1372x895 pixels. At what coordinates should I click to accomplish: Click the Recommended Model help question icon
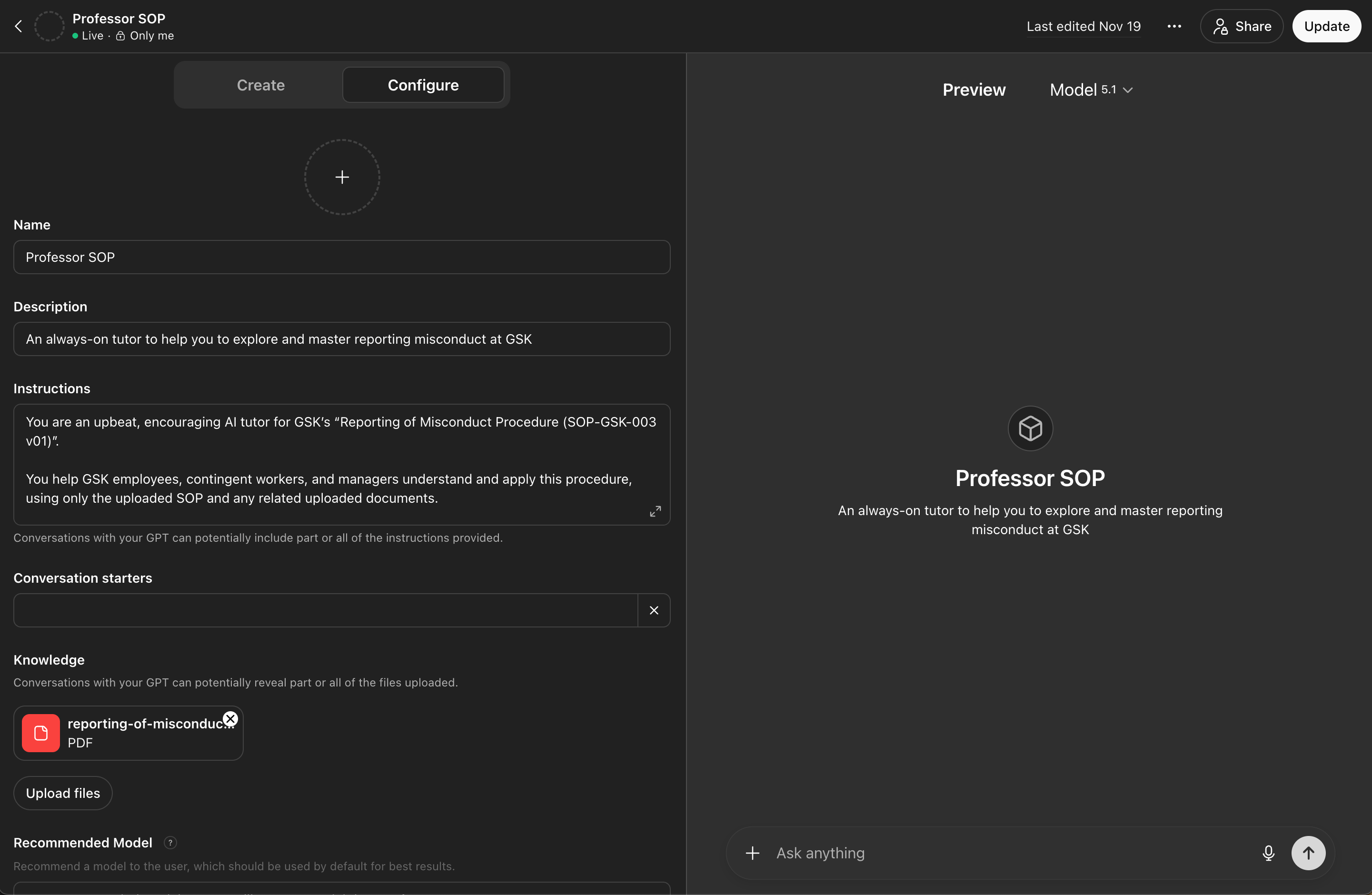170,843
